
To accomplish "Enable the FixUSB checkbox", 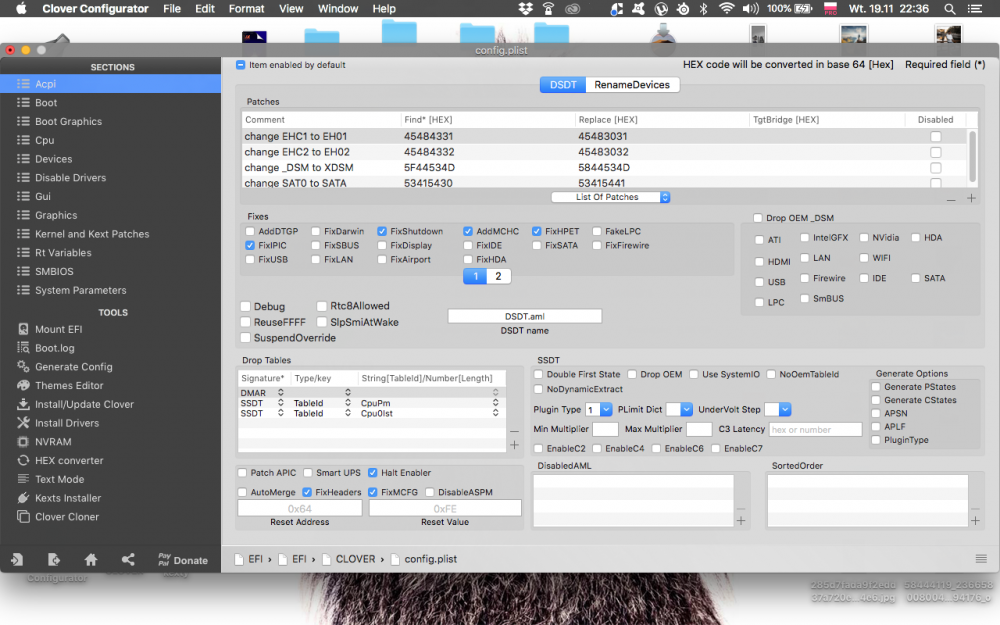I will 250,260.
